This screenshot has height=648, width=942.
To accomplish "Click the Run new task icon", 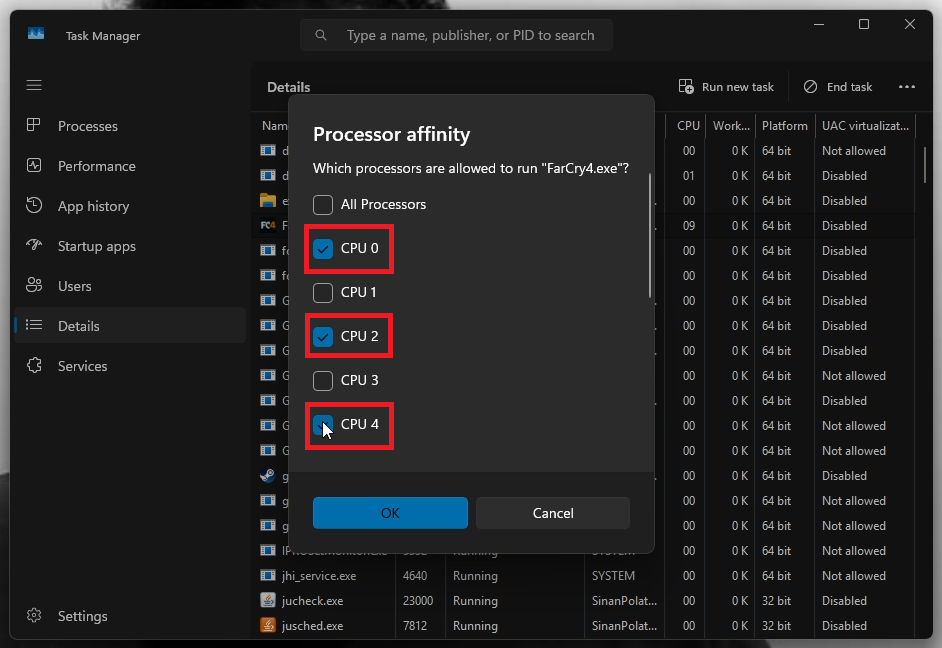I will [686, 86].
